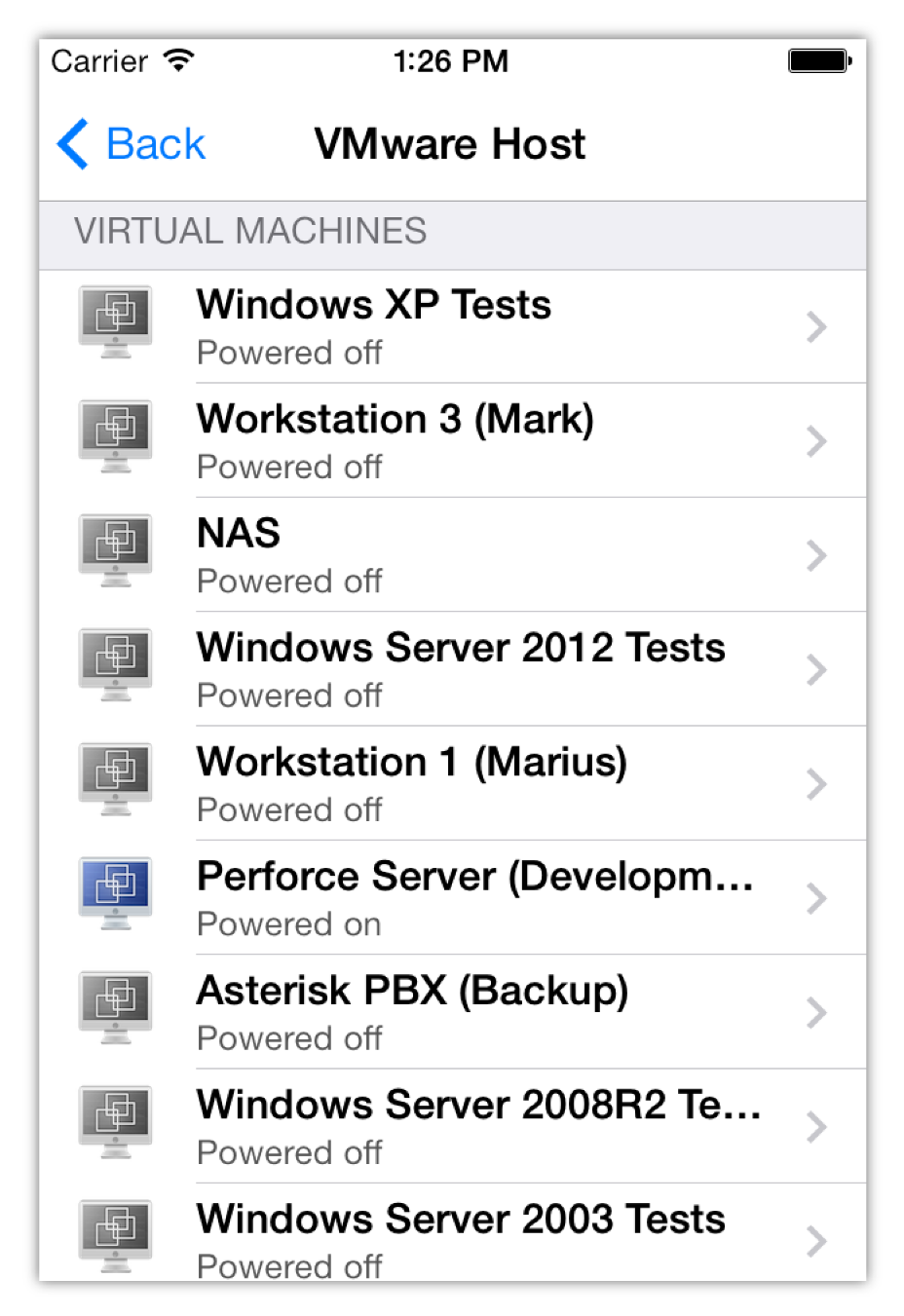
Task: Click Powered off status under Windows XP Tests
Action: [x=289, y=353]
